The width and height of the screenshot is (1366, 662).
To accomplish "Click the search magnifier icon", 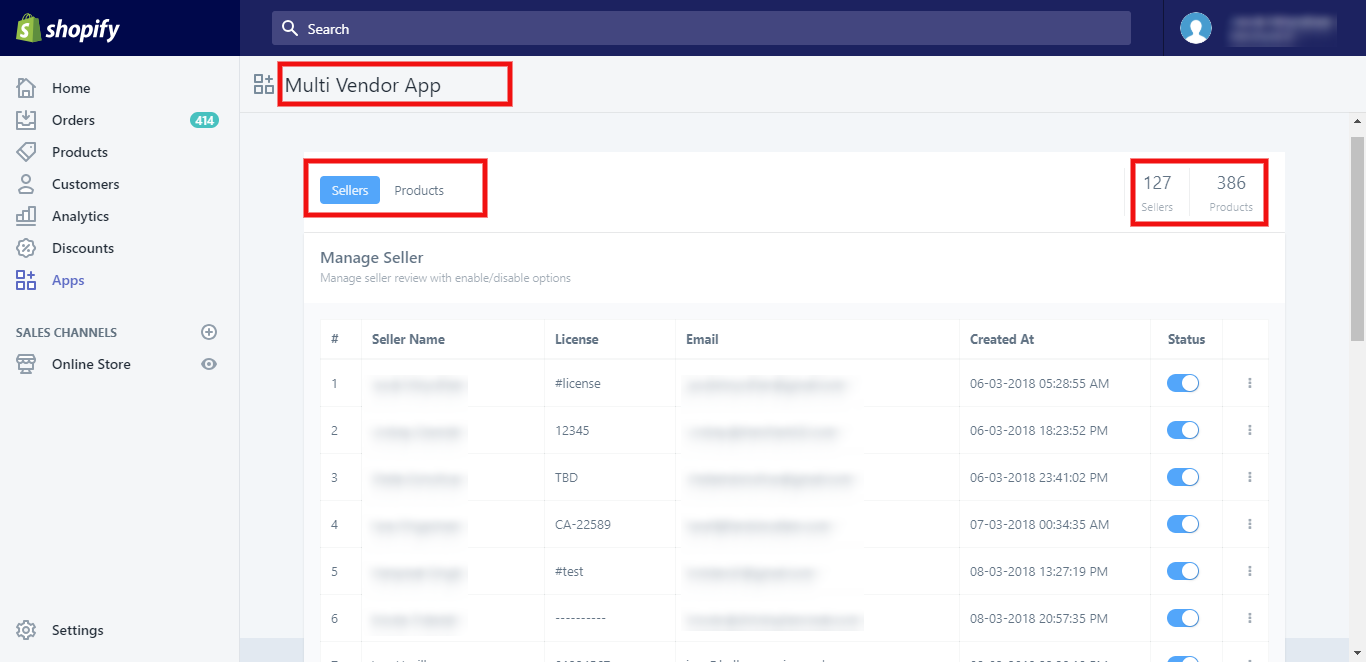I will (290, 28).
